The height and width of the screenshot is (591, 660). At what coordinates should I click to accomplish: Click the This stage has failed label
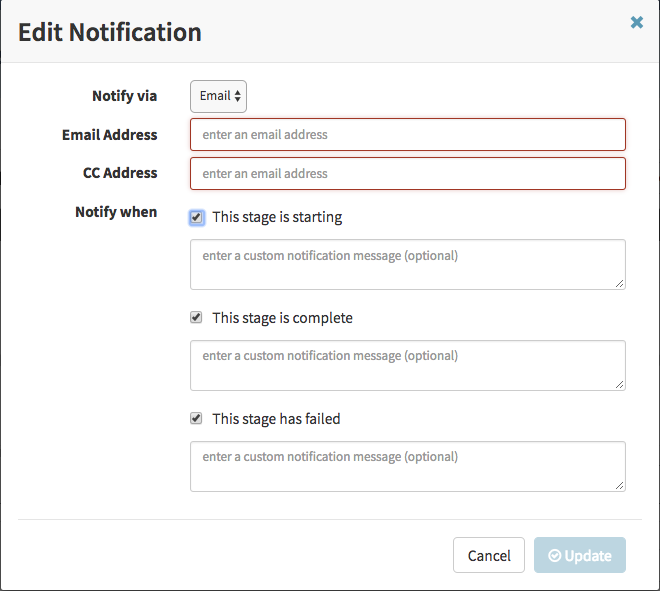(x=276, y=419)
